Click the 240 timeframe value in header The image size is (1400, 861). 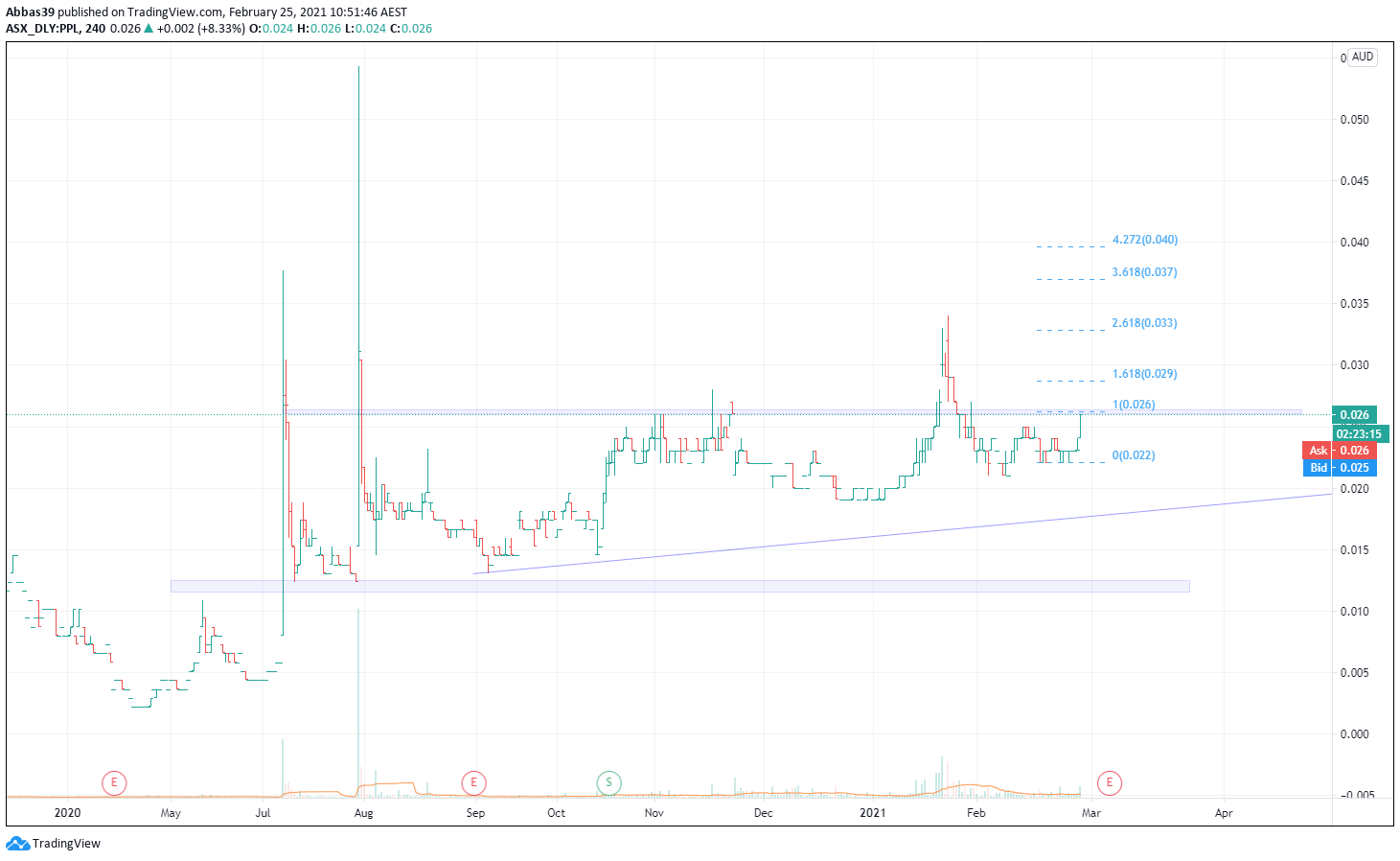coord(95,29)
